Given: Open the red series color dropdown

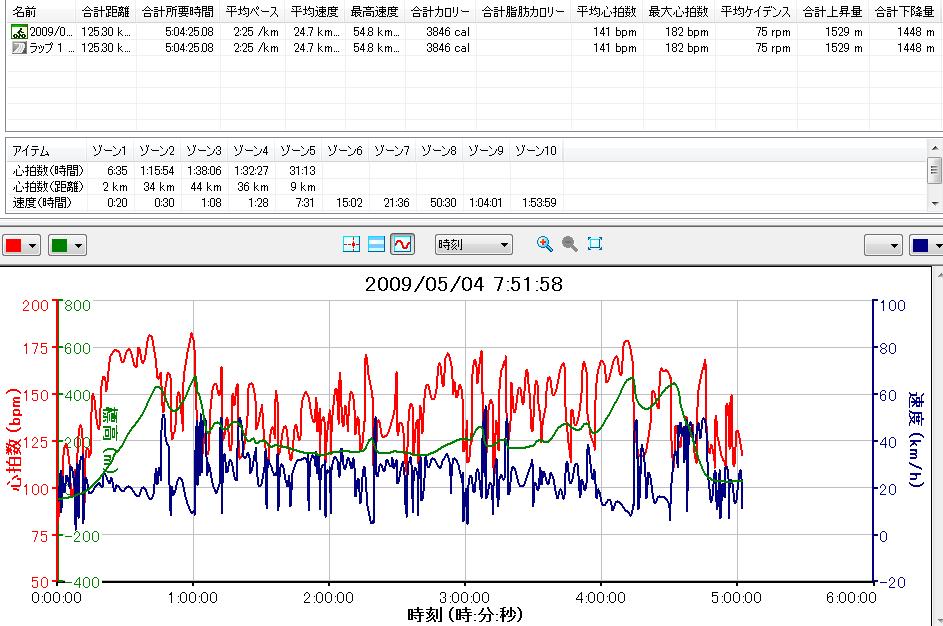Looking at the screenshot, I should point(21,245).
